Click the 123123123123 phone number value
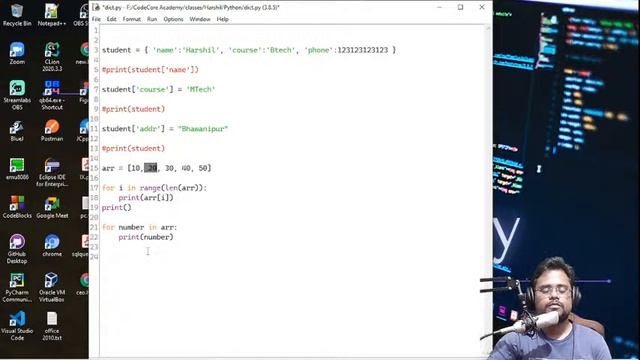This screenshot has height=360, width=640. [362, 50]
